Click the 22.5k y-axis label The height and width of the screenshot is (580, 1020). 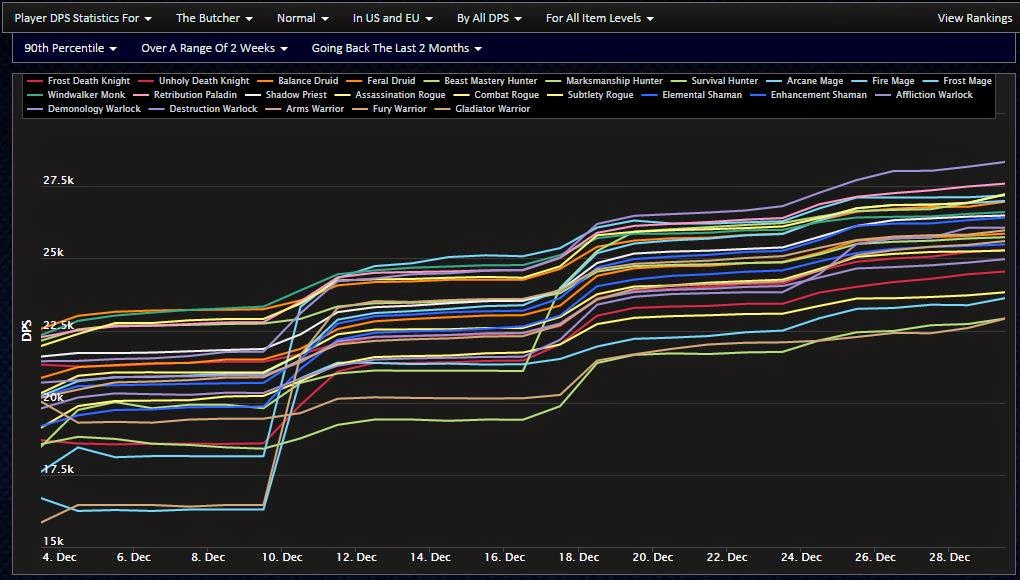[59, 324]
